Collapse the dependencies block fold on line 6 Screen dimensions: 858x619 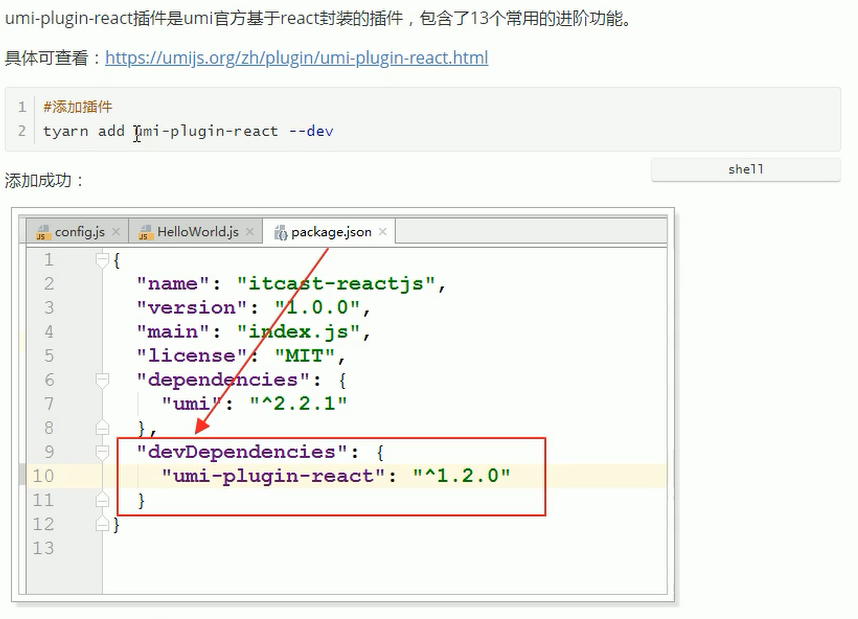pos(102,379)
